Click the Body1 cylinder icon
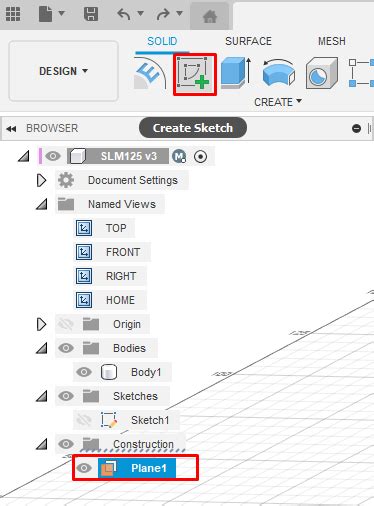This screenshot has height=506, width=374. point(109,372)
